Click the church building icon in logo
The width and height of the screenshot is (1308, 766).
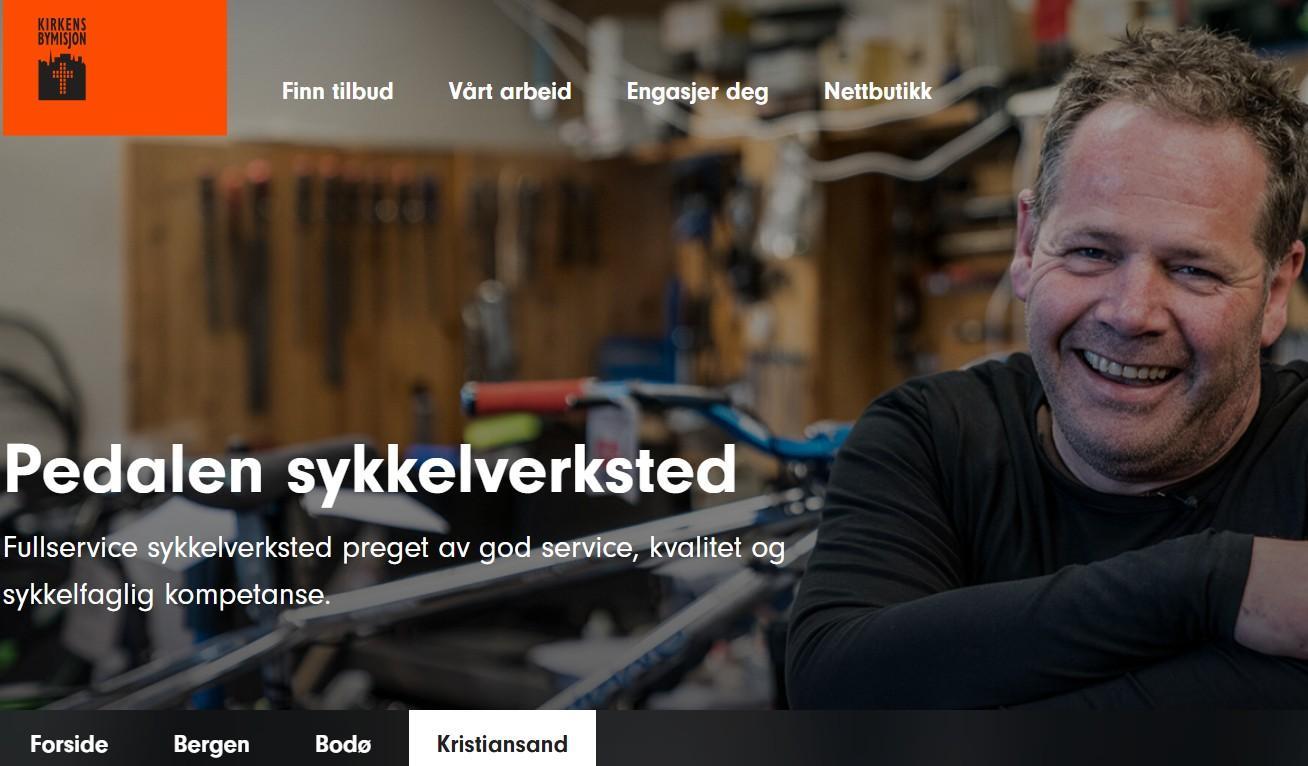click(62, 75)
